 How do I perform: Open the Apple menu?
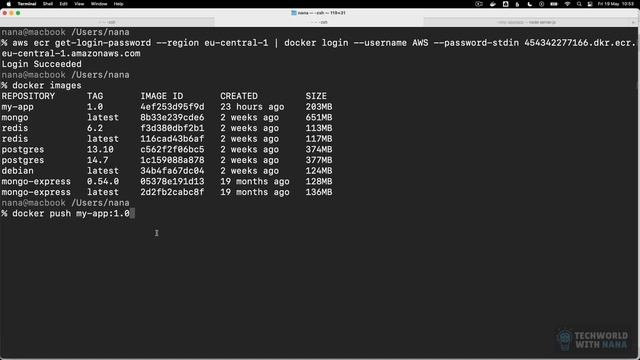coord(9,4)
